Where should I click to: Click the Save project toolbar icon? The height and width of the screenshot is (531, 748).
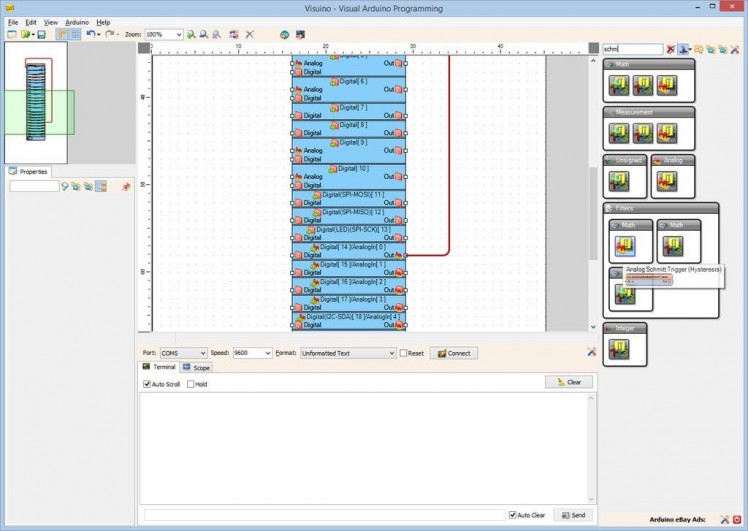41,34
